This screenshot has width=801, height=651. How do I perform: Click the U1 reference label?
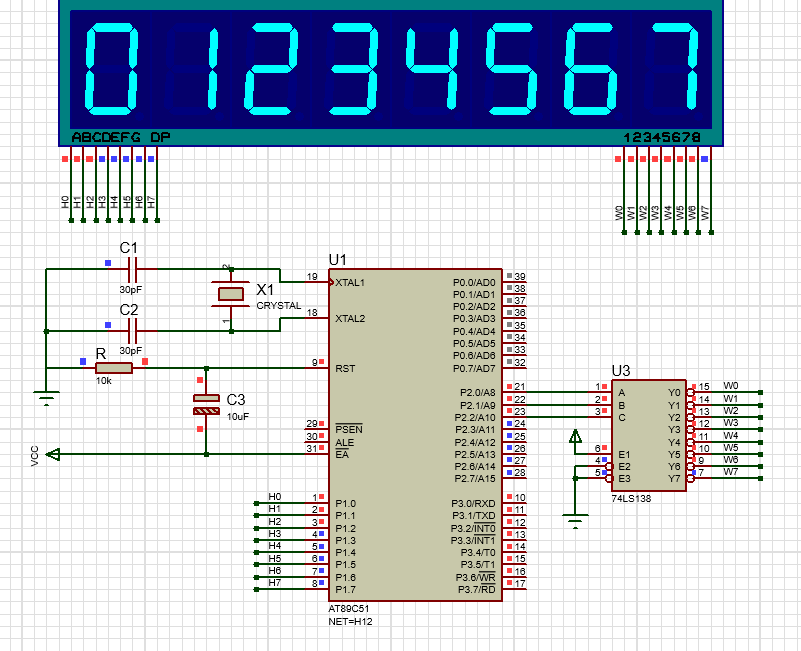(x=338, y=260)
